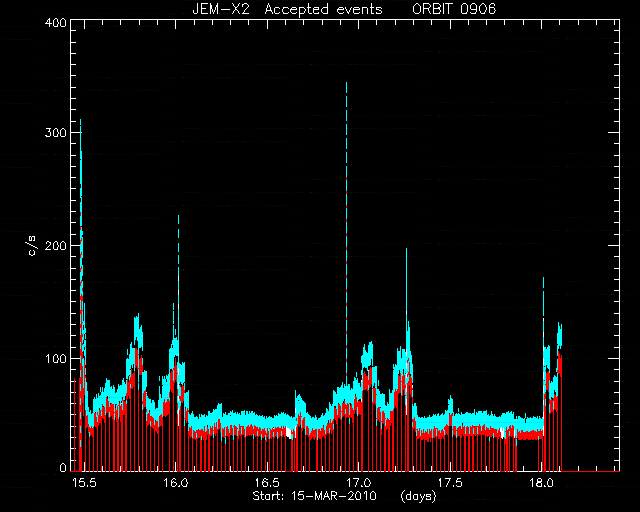Click the cyan spike at 18.0 days
Viewport: 640px width, 512px height.
point(544,310)
